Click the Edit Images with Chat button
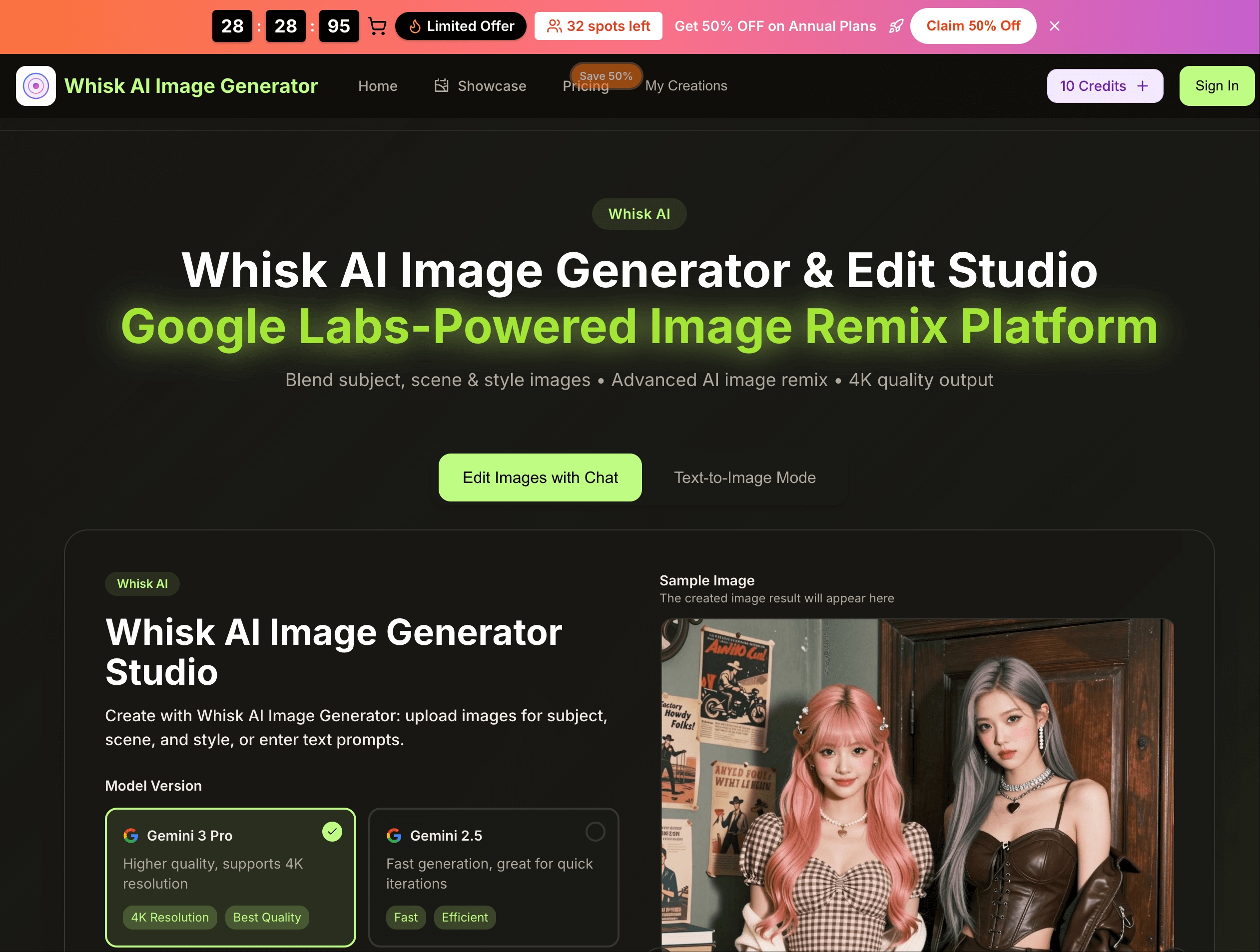 tap(540, 477)
